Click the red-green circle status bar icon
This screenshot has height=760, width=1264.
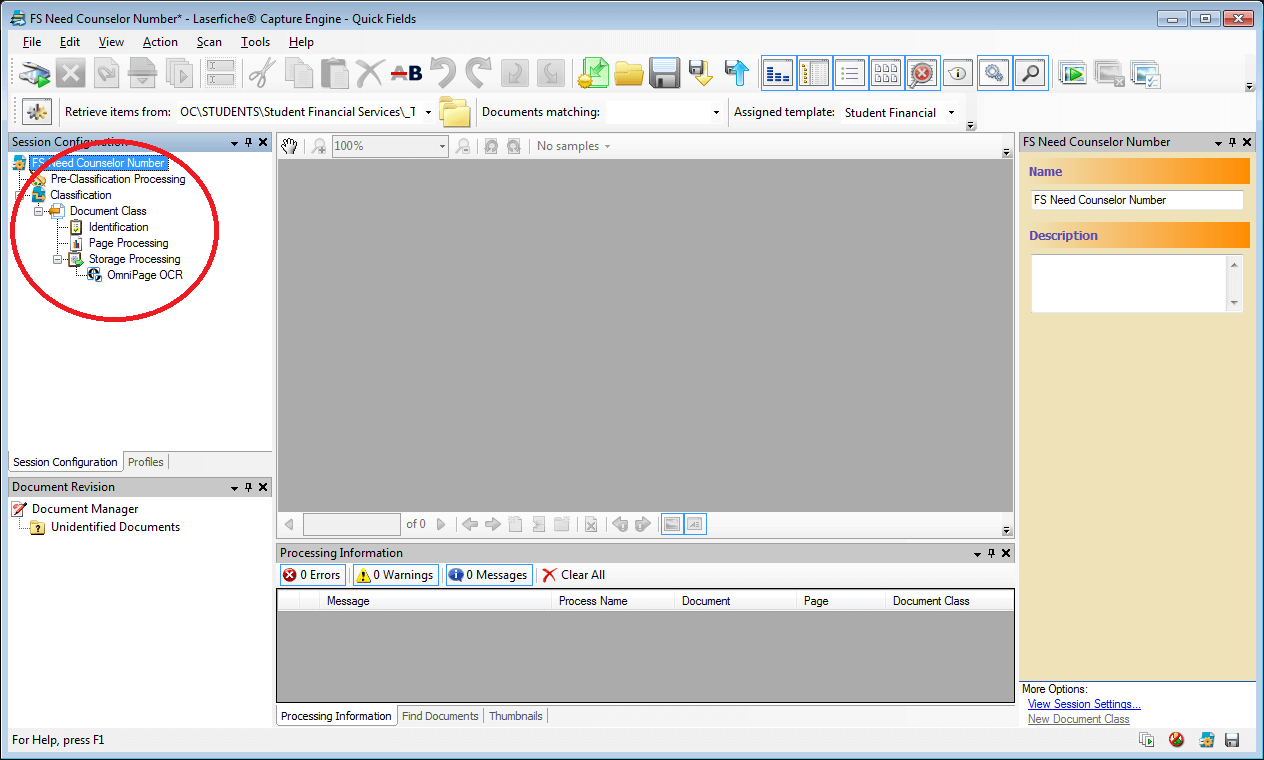(x=1177, y=740)
